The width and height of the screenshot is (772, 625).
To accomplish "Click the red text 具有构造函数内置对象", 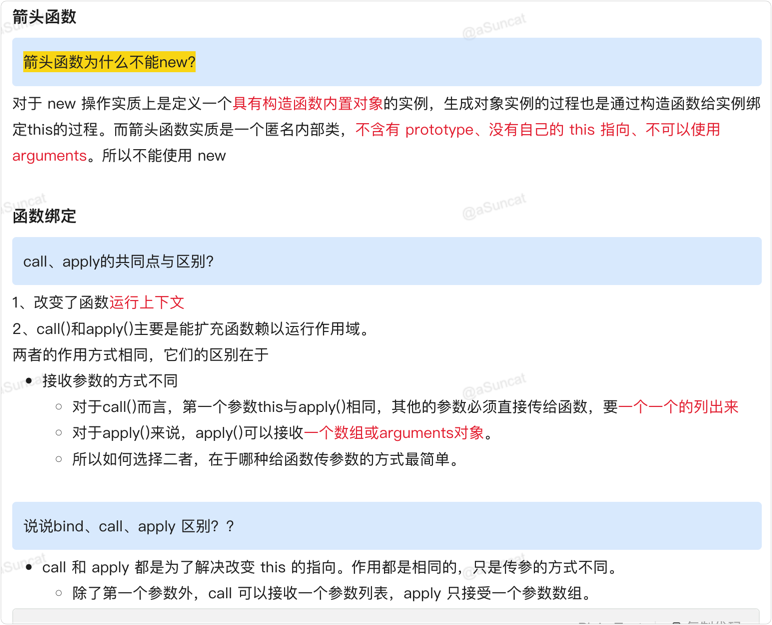I will (x=308, y=103).
